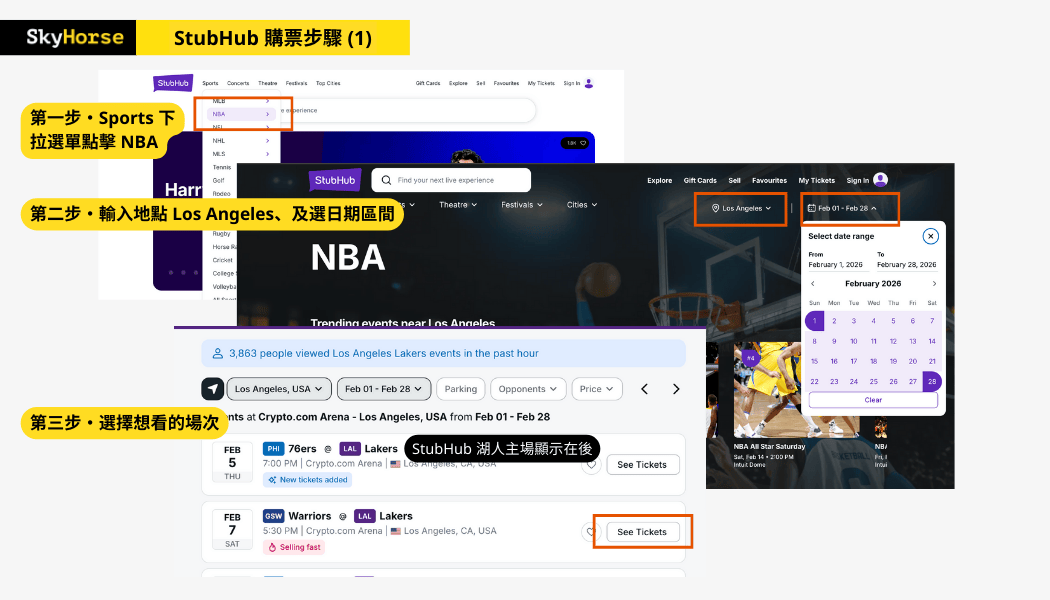Select Concerts in the top navigation
Screen dimensions: 1050x600
click(238, 84)
